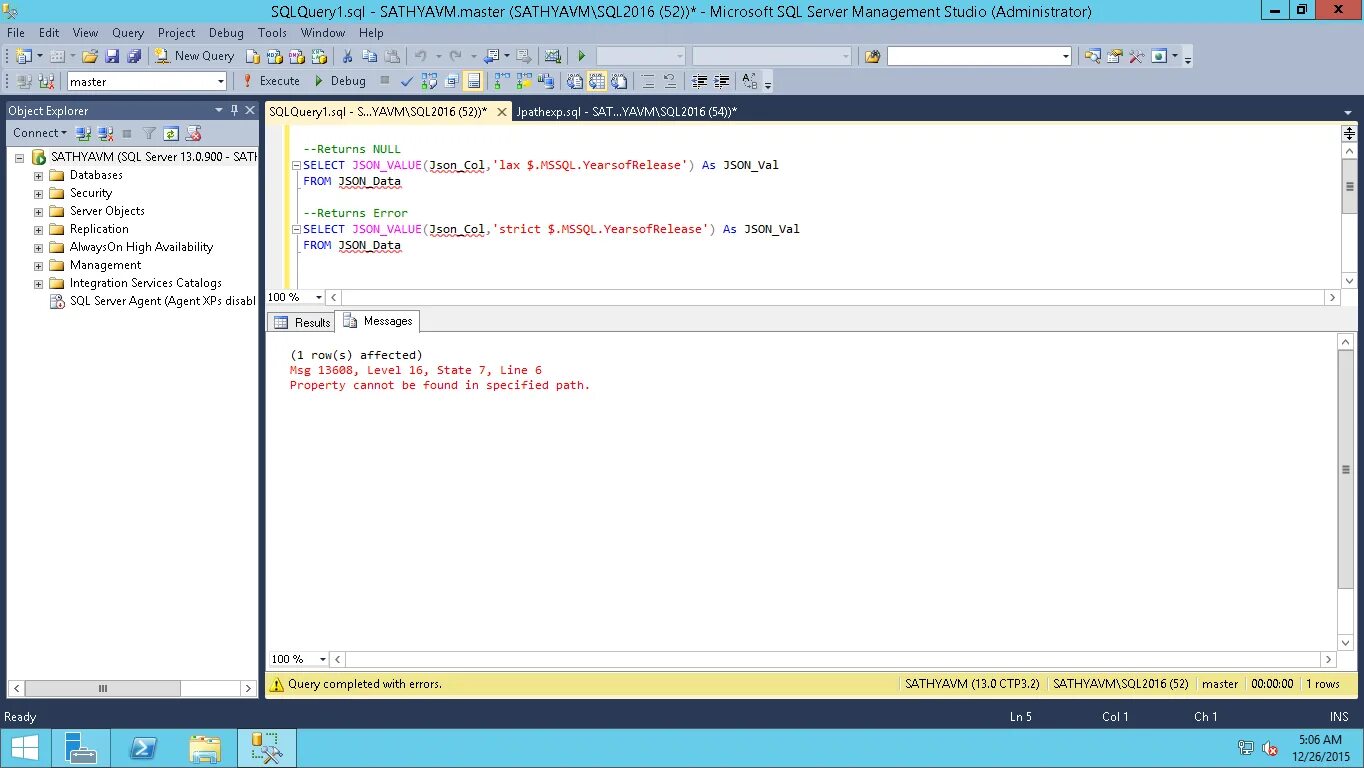Expand the Replication node
The height and width of the screenshot is (768, 1364).
[38, 230]
